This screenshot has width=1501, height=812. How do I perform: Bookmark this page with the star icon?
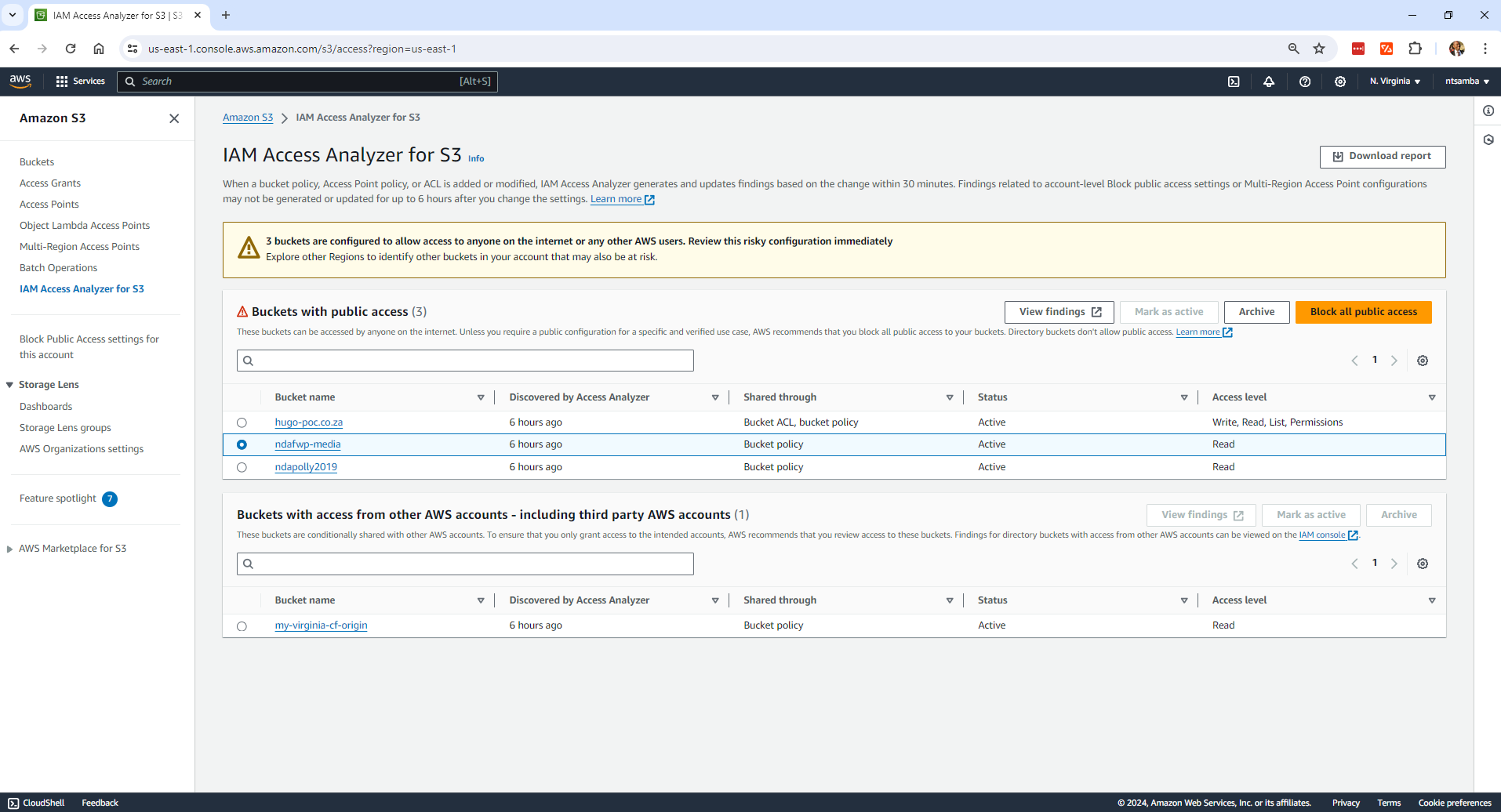[1319, 49]
